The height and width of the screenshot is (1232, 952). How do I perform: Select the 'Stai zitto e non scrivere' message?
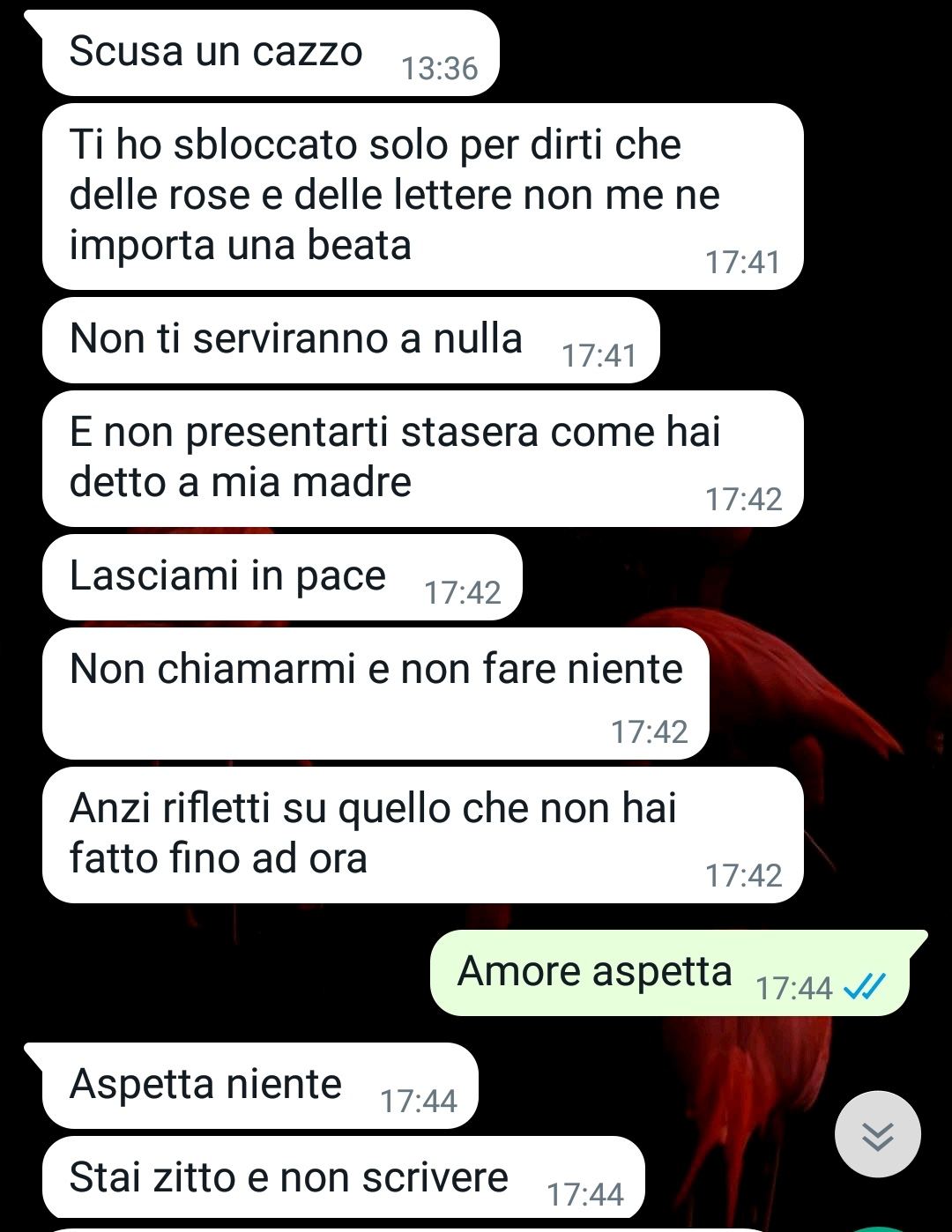coord(344,1178)
